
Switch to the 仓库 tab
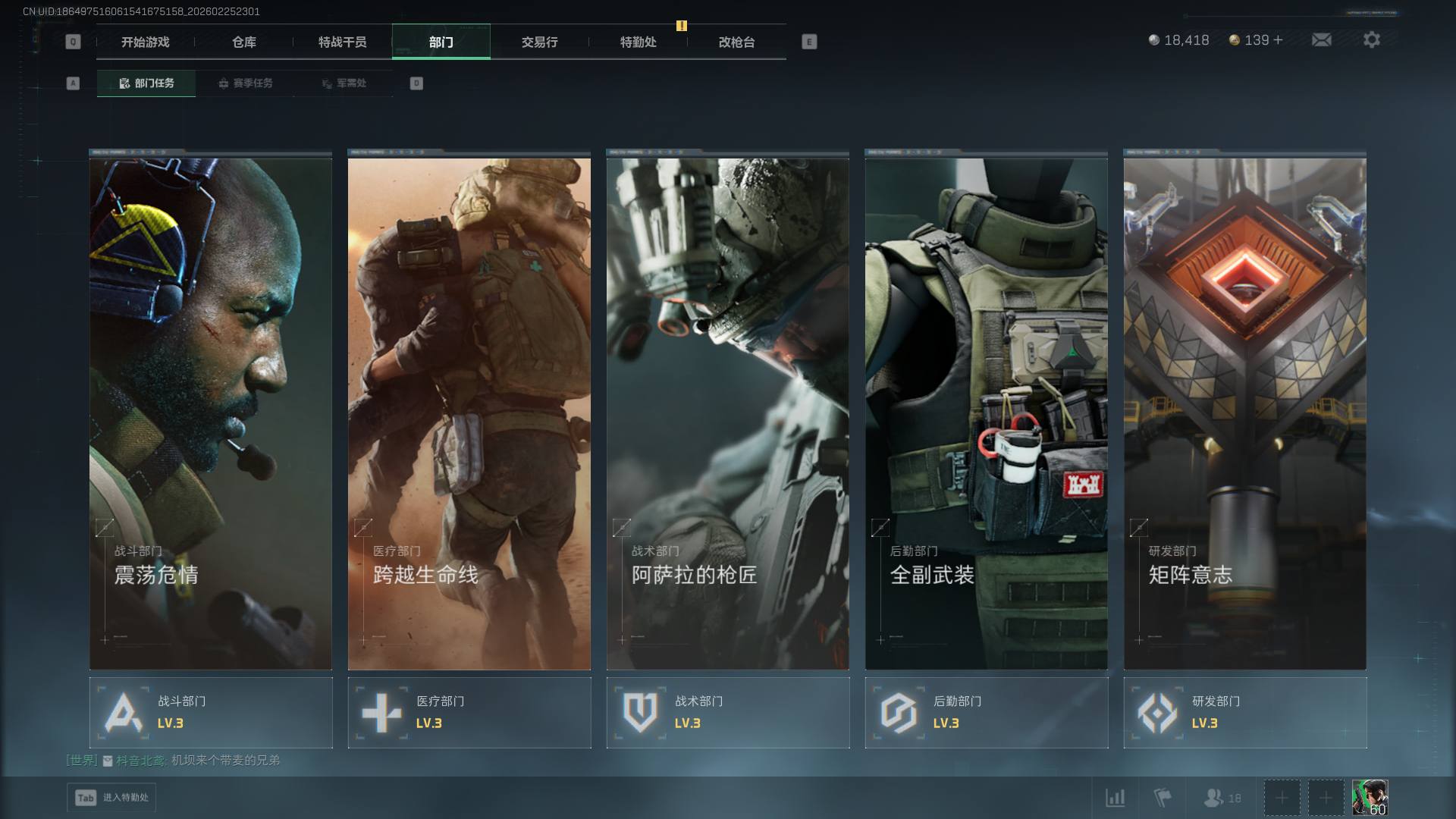(244, 42)
